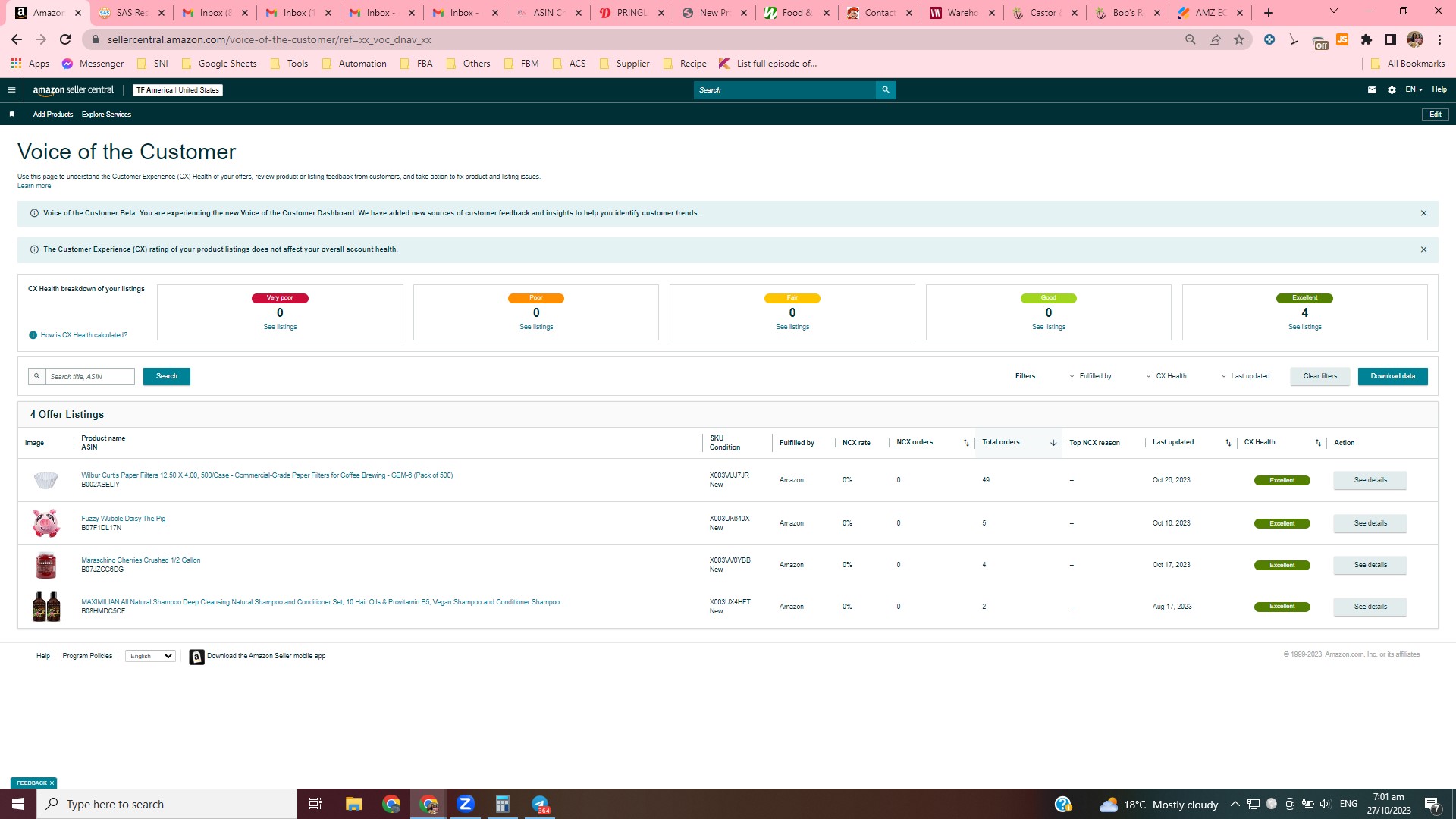This screenshot has height=819, width=1456.
Task: Open the EN language dropdown
Action: pyautogui.click(x=1414, y=90)
